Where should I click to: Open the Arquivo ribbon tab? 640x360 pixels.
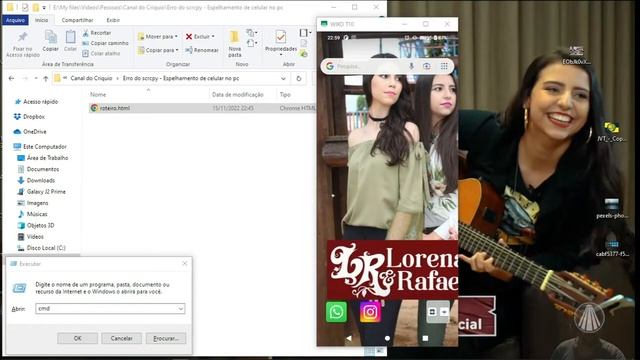15,20
